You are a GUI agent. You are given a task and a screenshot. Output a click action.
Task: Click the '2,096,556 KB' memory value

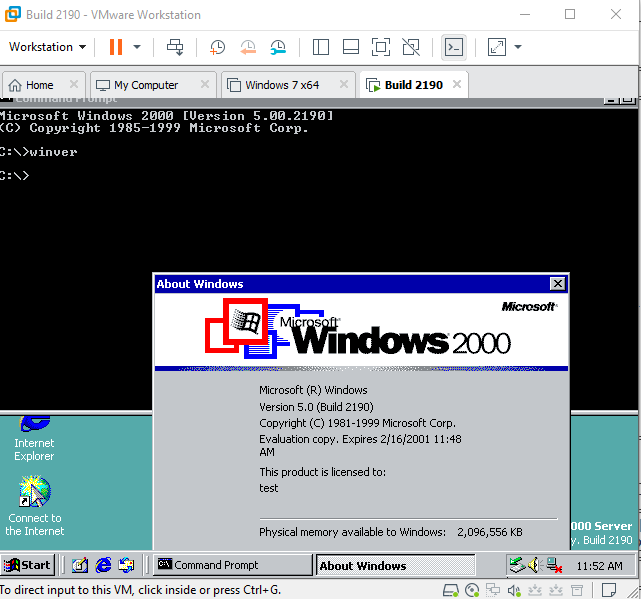tap(490, 532)
